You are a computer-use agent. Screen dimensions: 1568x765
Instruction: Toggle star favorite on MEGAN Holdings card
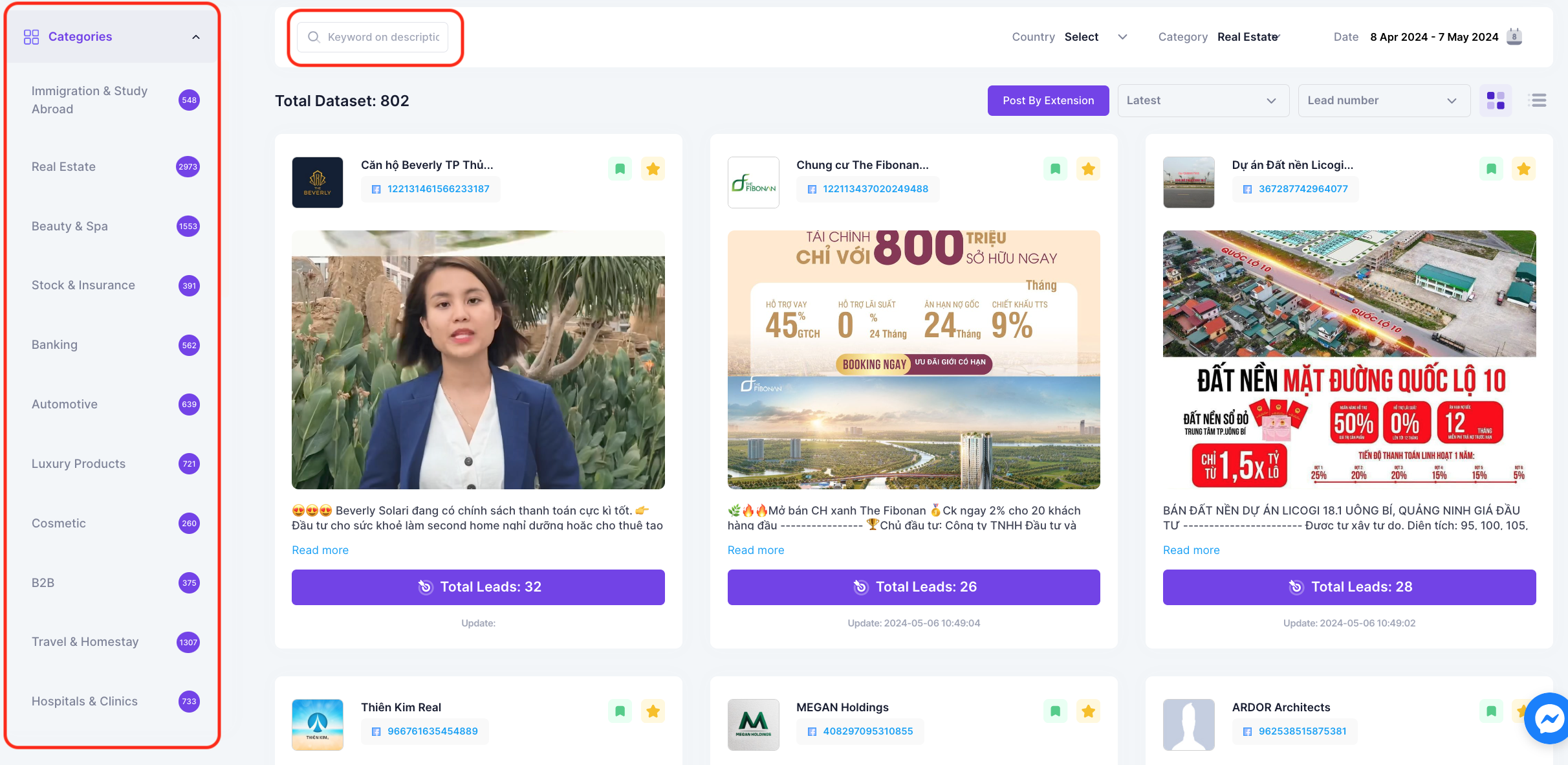pyautogui.click(x=1088, y=711)
